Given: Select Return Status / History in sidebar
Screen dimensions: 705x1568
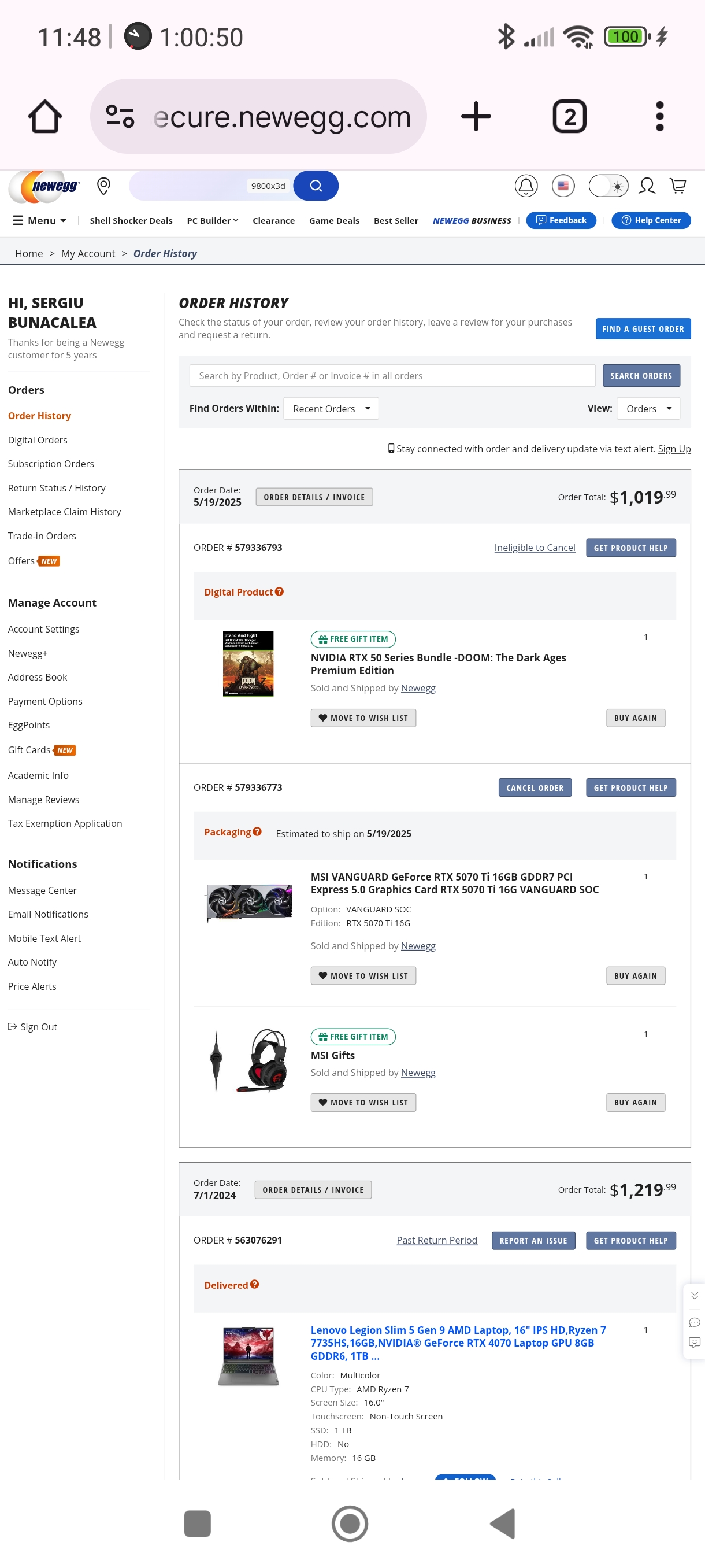Looking at the screenshot, I should 57,487.
